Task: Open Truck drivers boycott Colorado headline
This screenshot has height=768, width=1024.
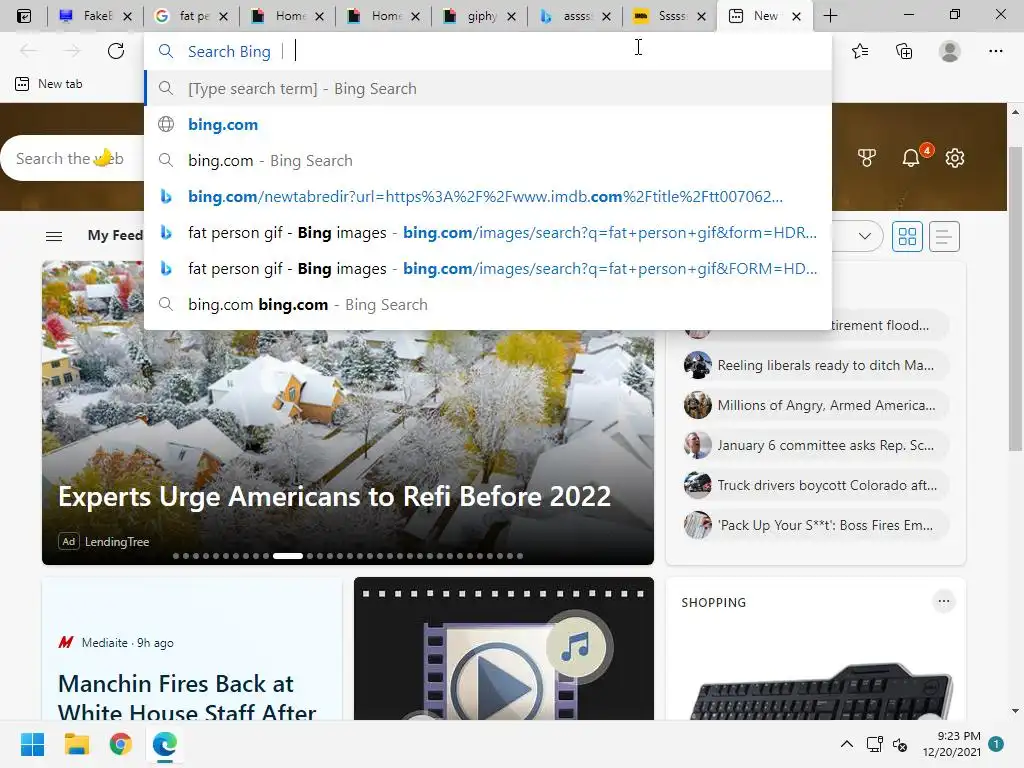Action: coord(827,485)
